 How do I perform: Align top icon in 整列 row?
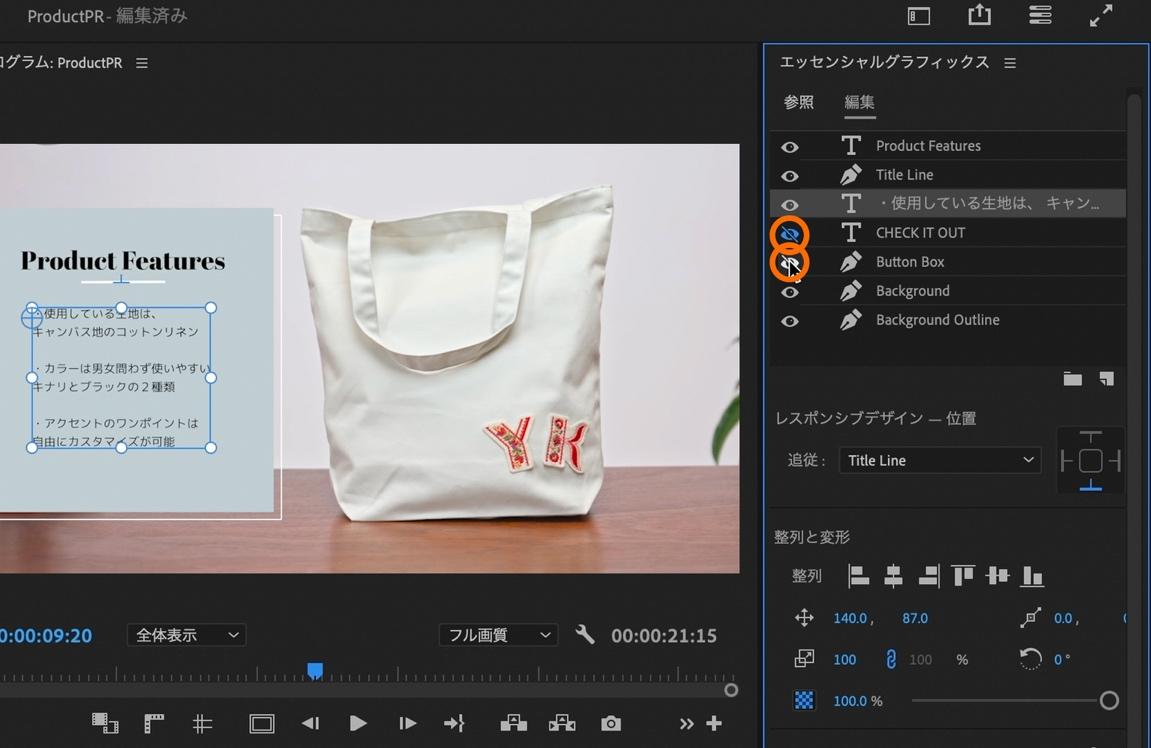963,576
